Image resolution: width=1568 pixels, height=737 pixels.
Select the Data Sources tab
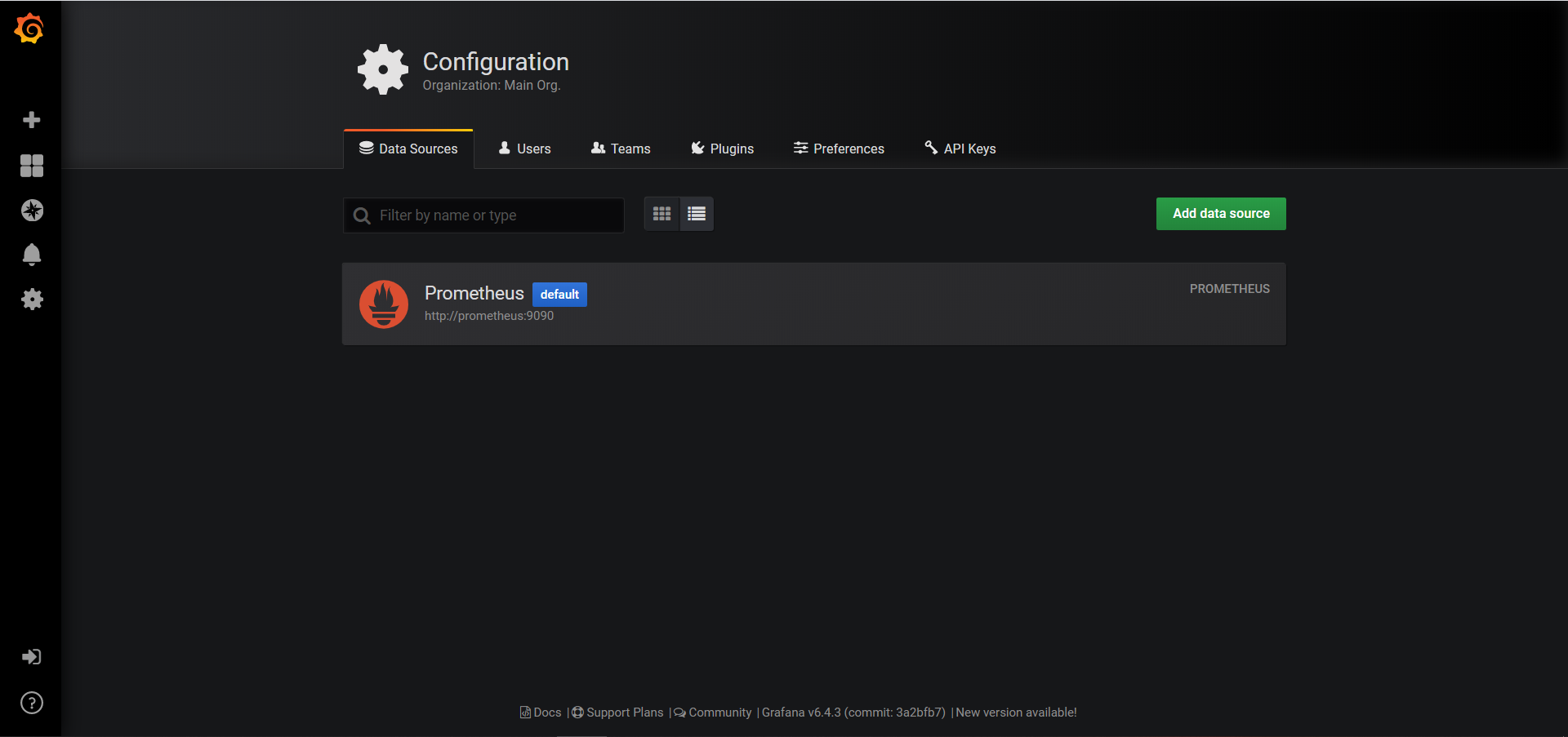[x=408, y=149]
